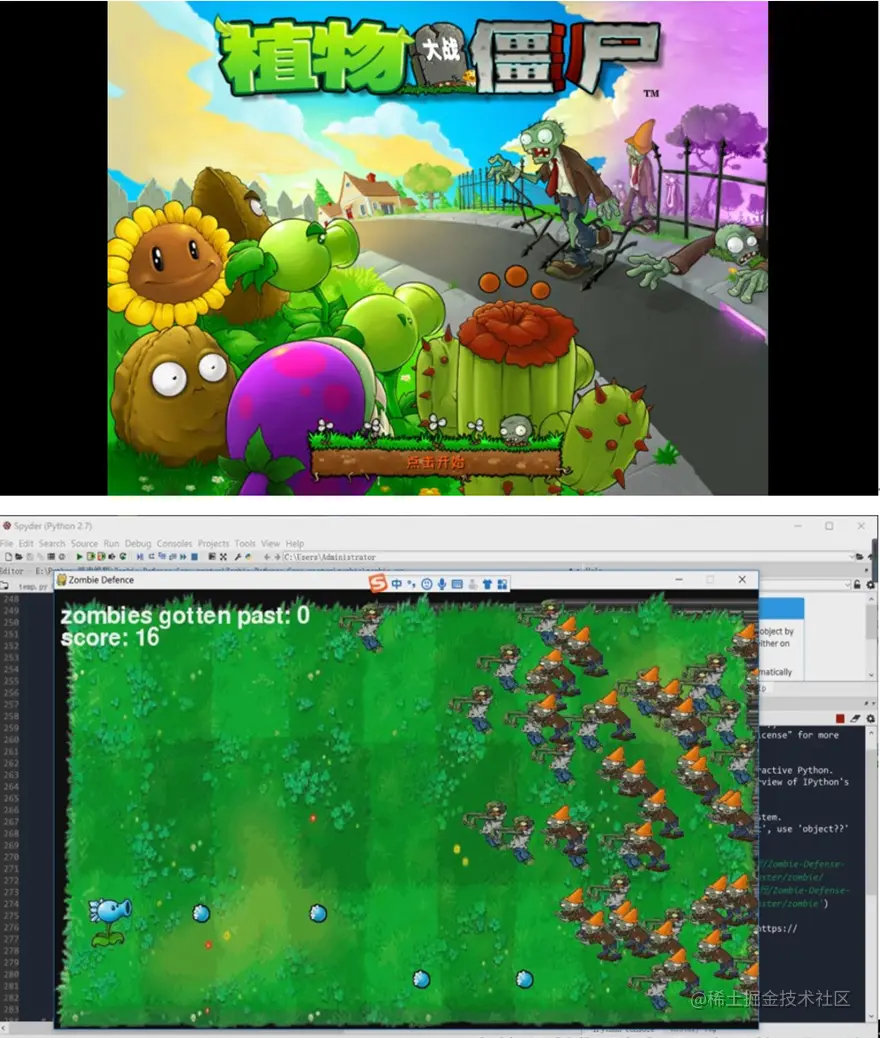Viewport: 880px width, 1038px height.
Task: Click the blue Stop debugging icon
Action: click(194, 557)
